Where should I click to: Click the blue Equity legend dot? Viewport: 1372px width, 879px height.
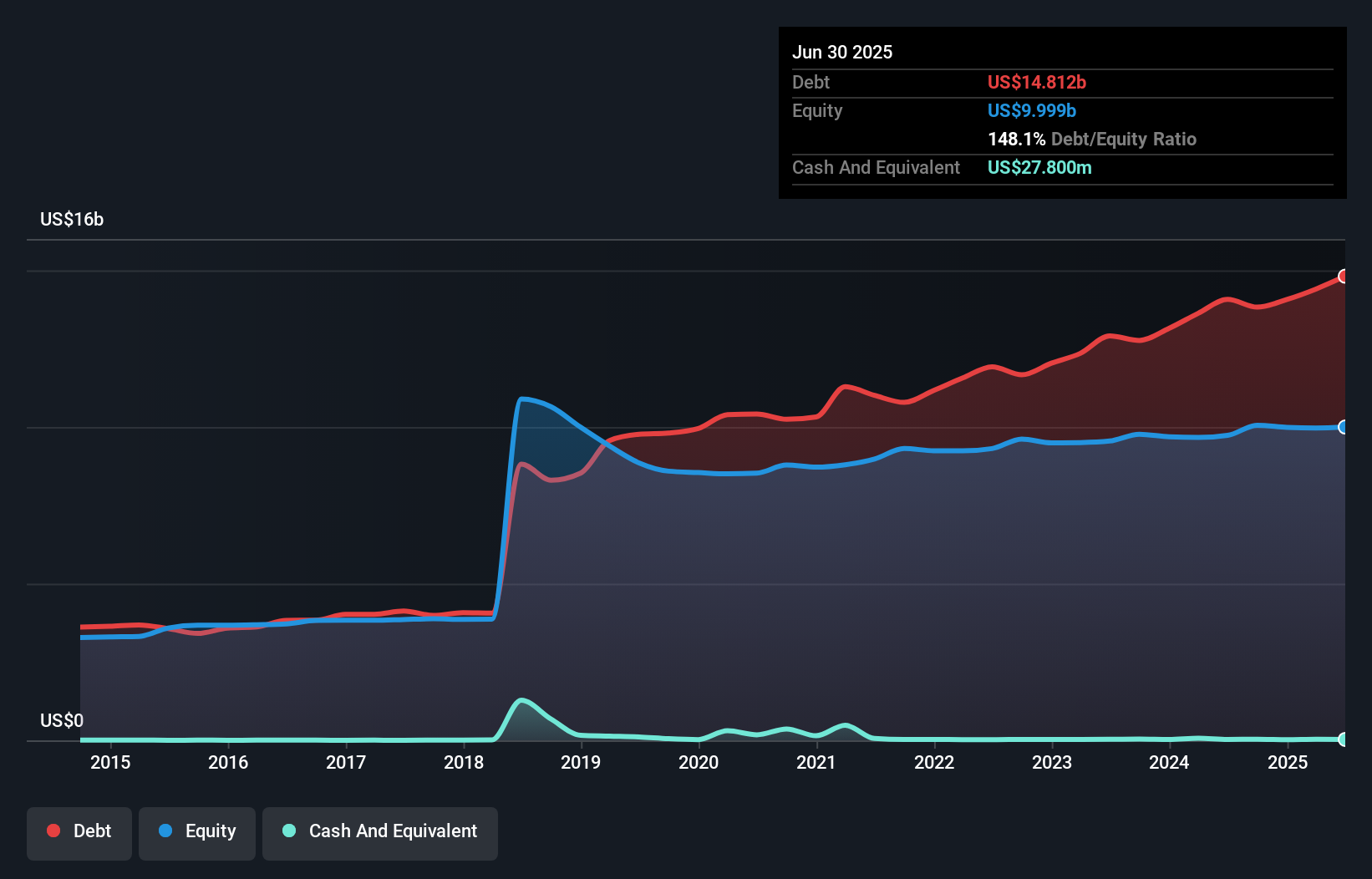165,831
